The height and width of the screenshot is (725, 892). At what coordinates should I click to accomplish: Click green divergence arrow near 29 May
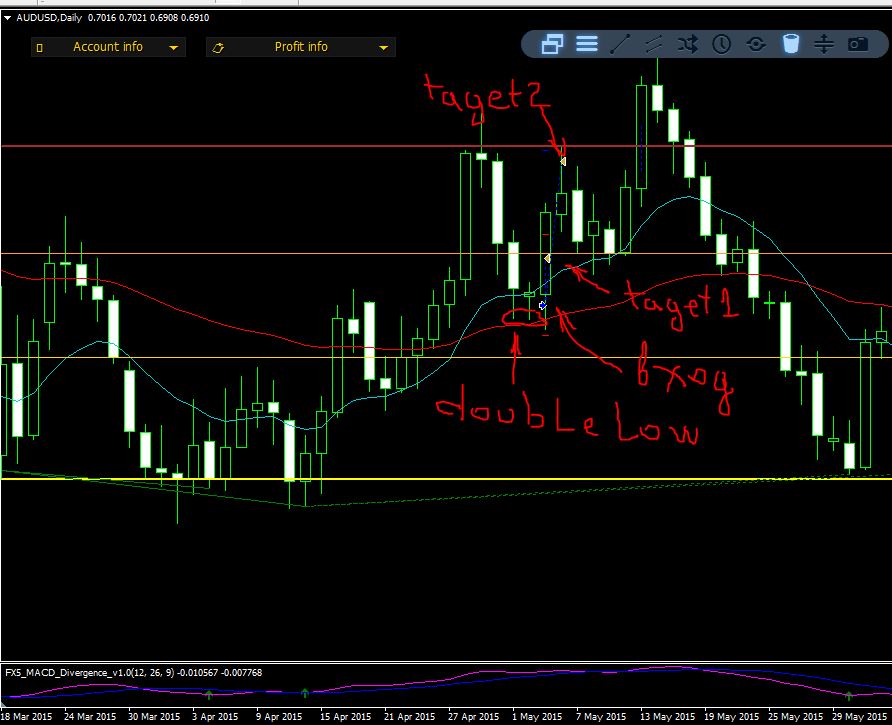[848, 696]
